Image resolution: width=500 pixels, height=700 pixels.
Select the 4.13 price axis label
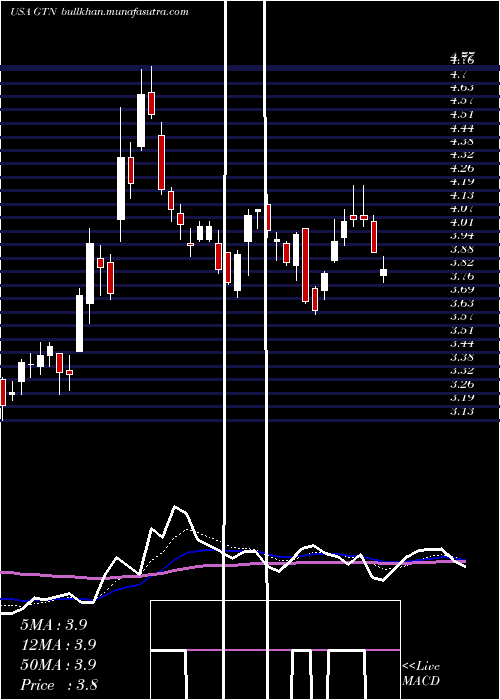pyautogui.click(x=462, y=195)
